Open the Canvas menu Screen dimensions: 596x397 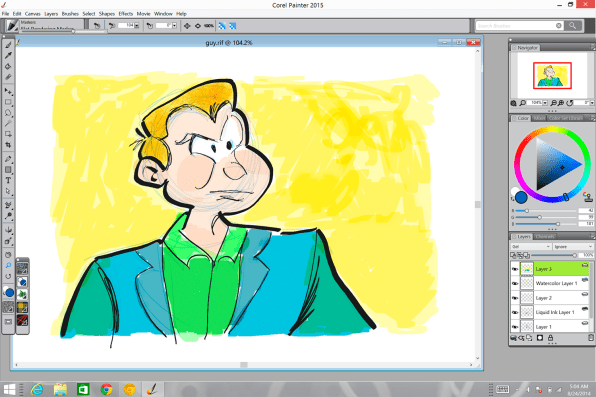(33, 14)
